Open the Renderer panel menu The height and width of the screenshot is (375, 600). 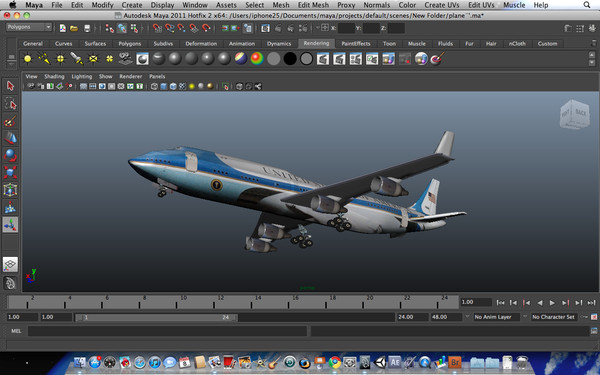[130, 77]
